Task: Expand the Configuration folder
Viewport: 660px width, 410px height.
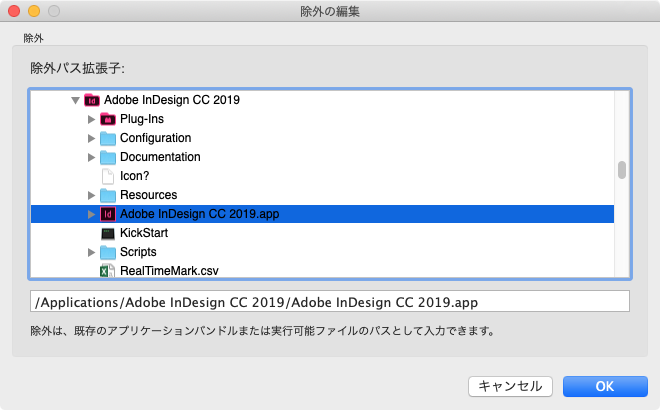Action: [x=91, y=138]
